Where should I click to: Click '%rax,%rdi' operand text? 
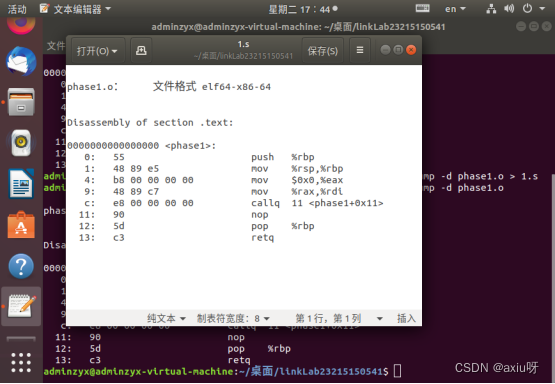pos(317,191)
